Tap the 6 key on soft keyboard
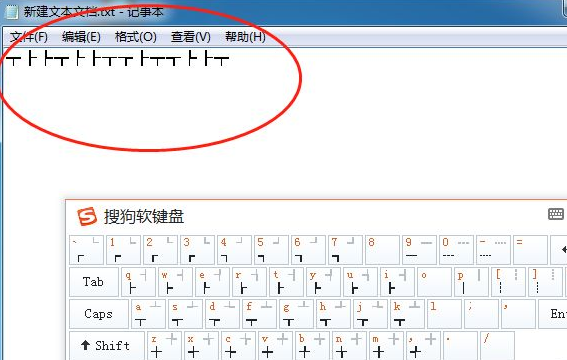This screenshot has height=360, width=567. tap(308, 250)
